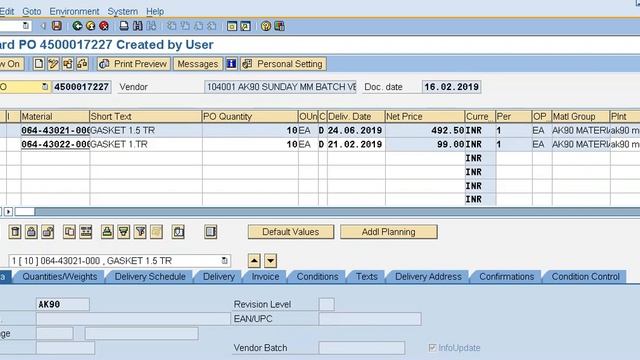Switch to Quantities/Weights tab
Image resolution: width=640 pixels, height=360 pixels.
pyautogui.click(x=60, y=276)
